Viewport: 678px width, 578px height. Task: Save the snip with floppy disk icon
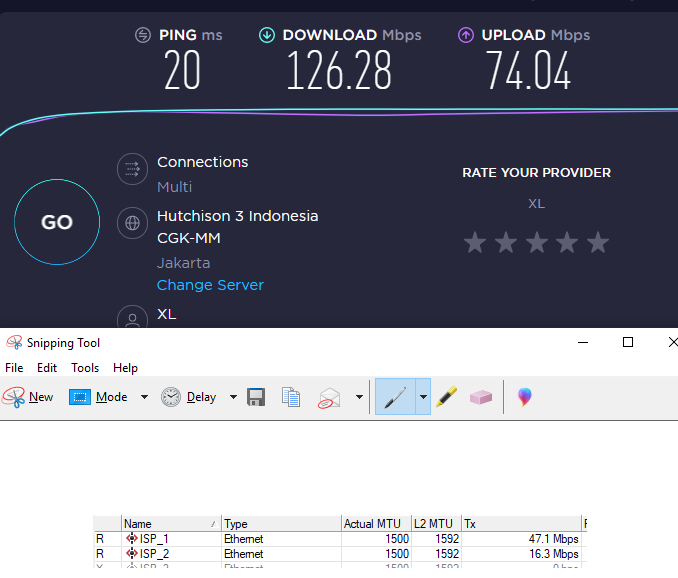point(256,397)
